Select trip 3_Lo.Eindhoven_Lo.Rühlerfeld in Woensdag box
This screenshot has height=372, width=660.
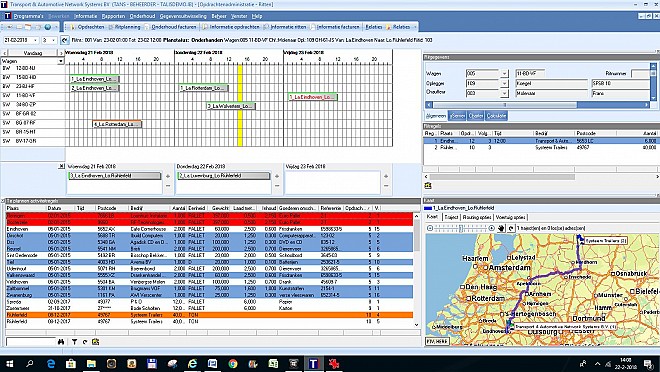pyautogui.click(x=115, y=176)
